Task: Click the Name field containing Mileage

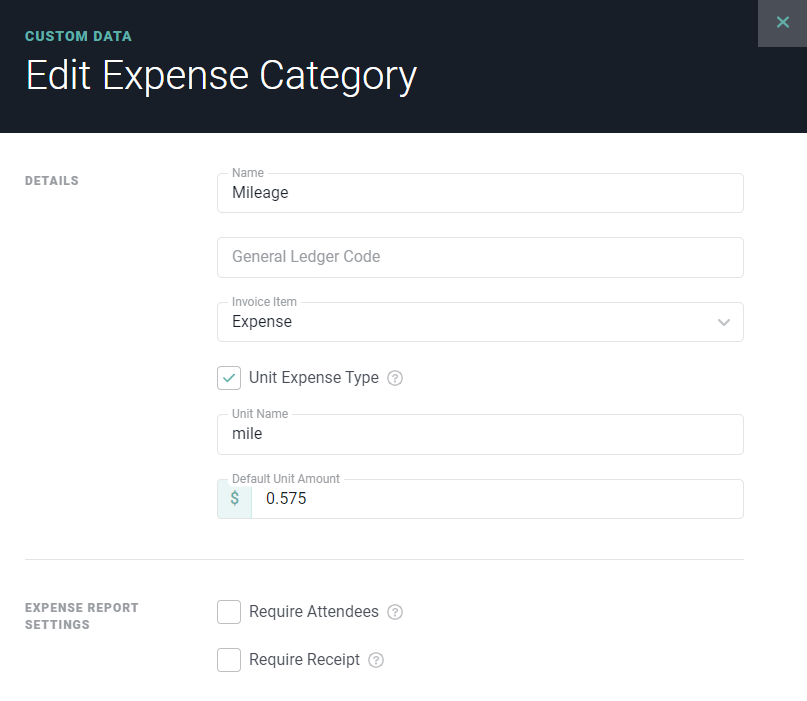Action: [480, 193]
